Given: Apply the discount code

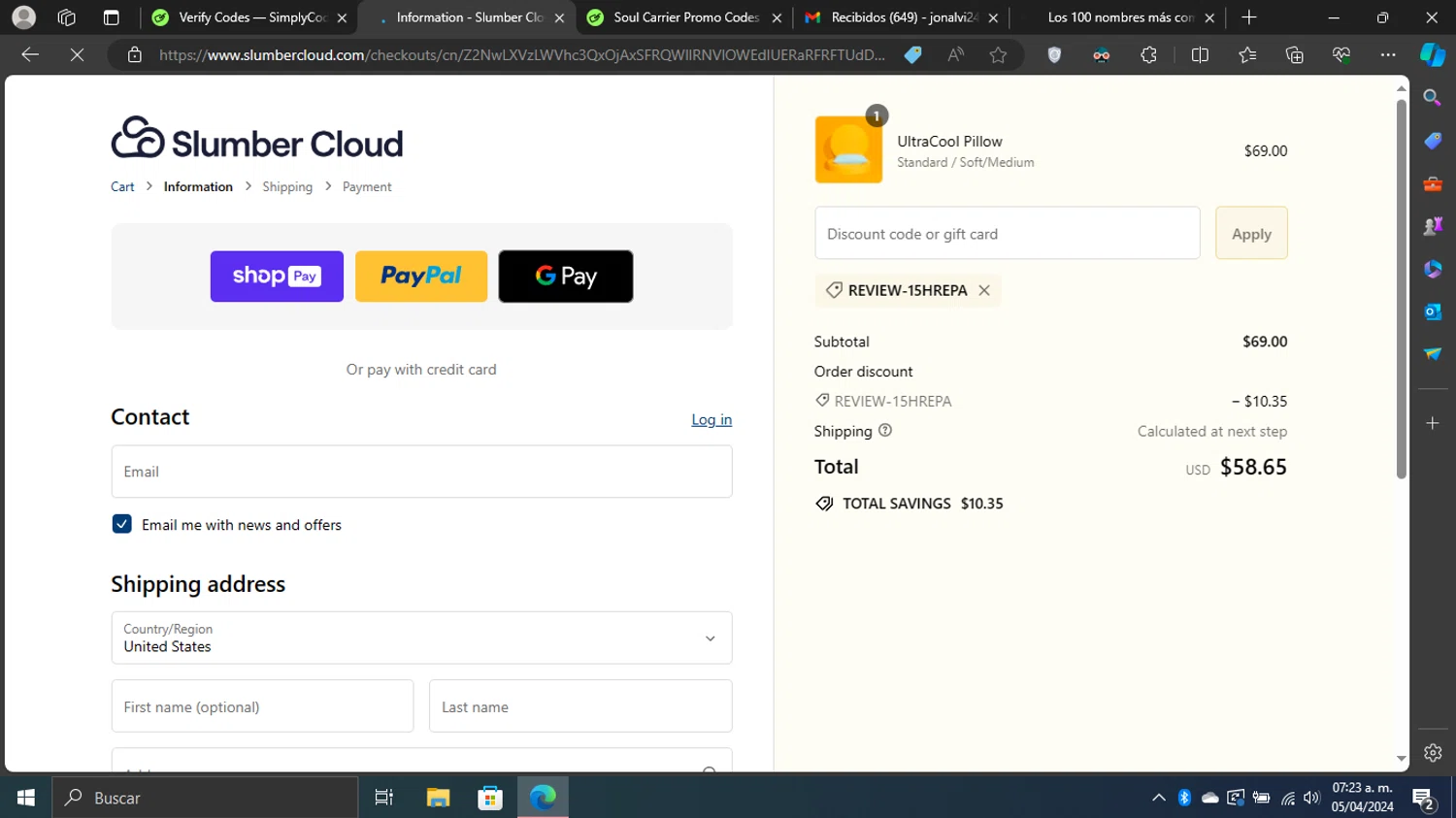Looking at the screenshot, I should coord(1251,233).
